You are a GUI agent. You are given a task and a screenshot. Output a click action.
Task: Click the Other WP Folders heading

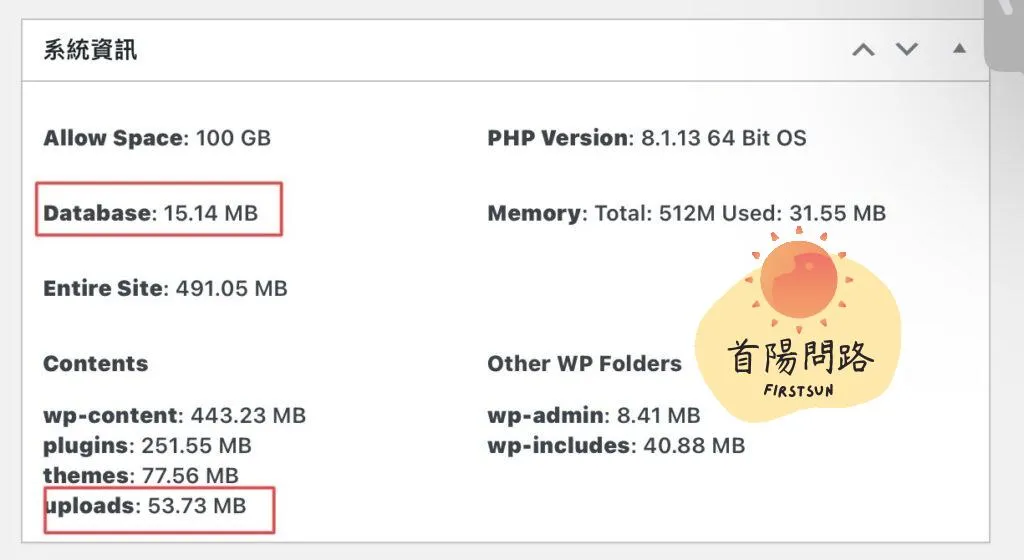584,363
